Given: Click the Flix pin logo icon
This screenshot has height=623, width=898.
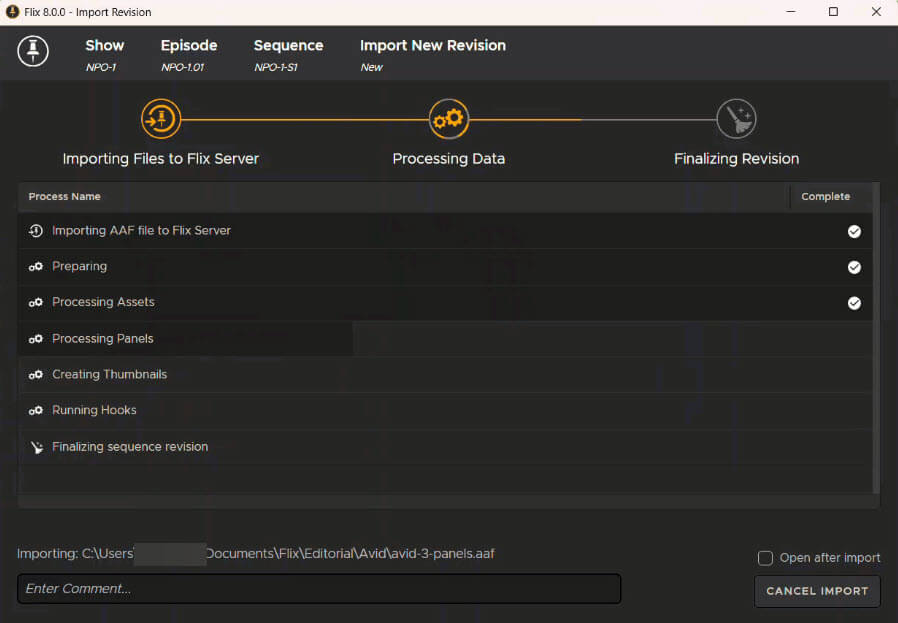Looking at the screenshot, I should point(33,52).
